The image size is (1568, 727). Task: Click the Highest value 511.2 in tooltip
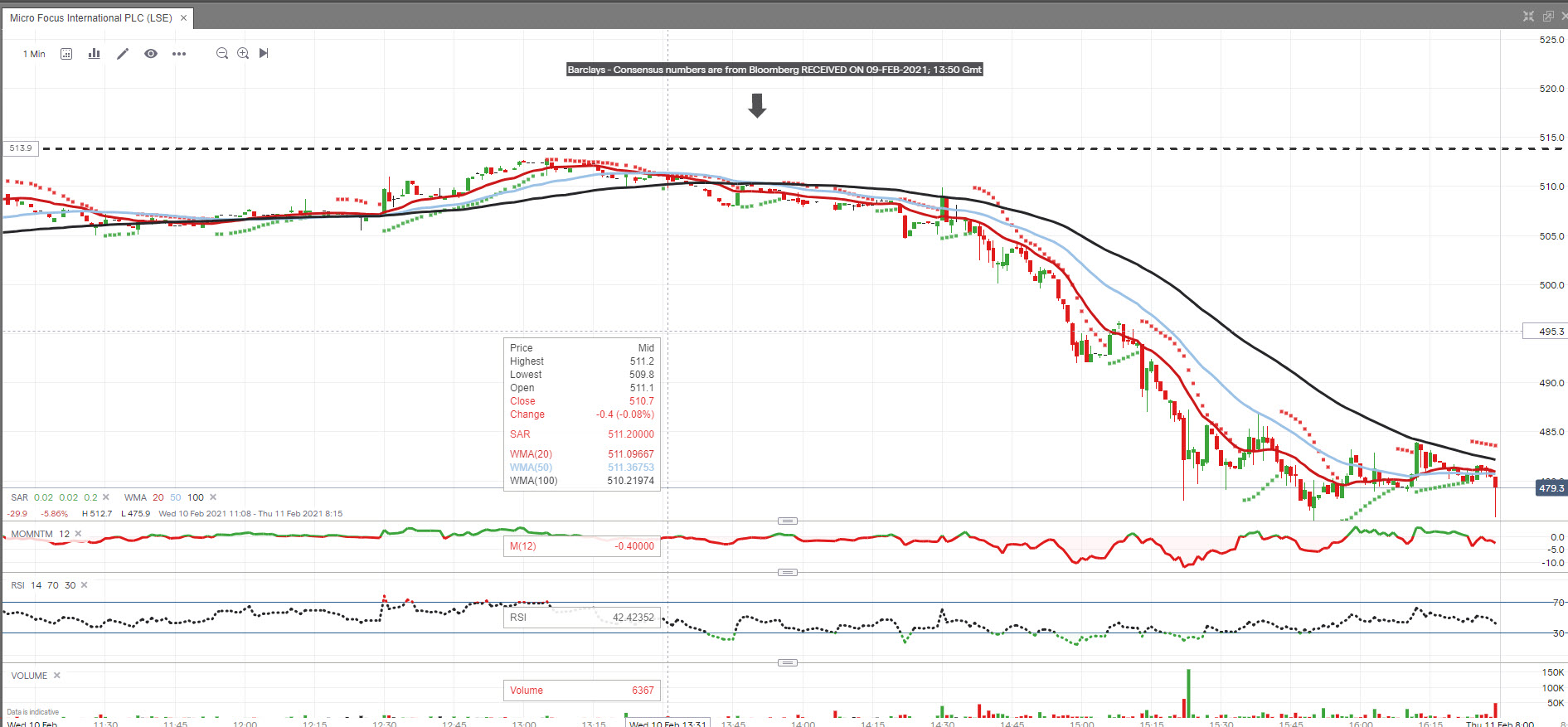point(642,361)
